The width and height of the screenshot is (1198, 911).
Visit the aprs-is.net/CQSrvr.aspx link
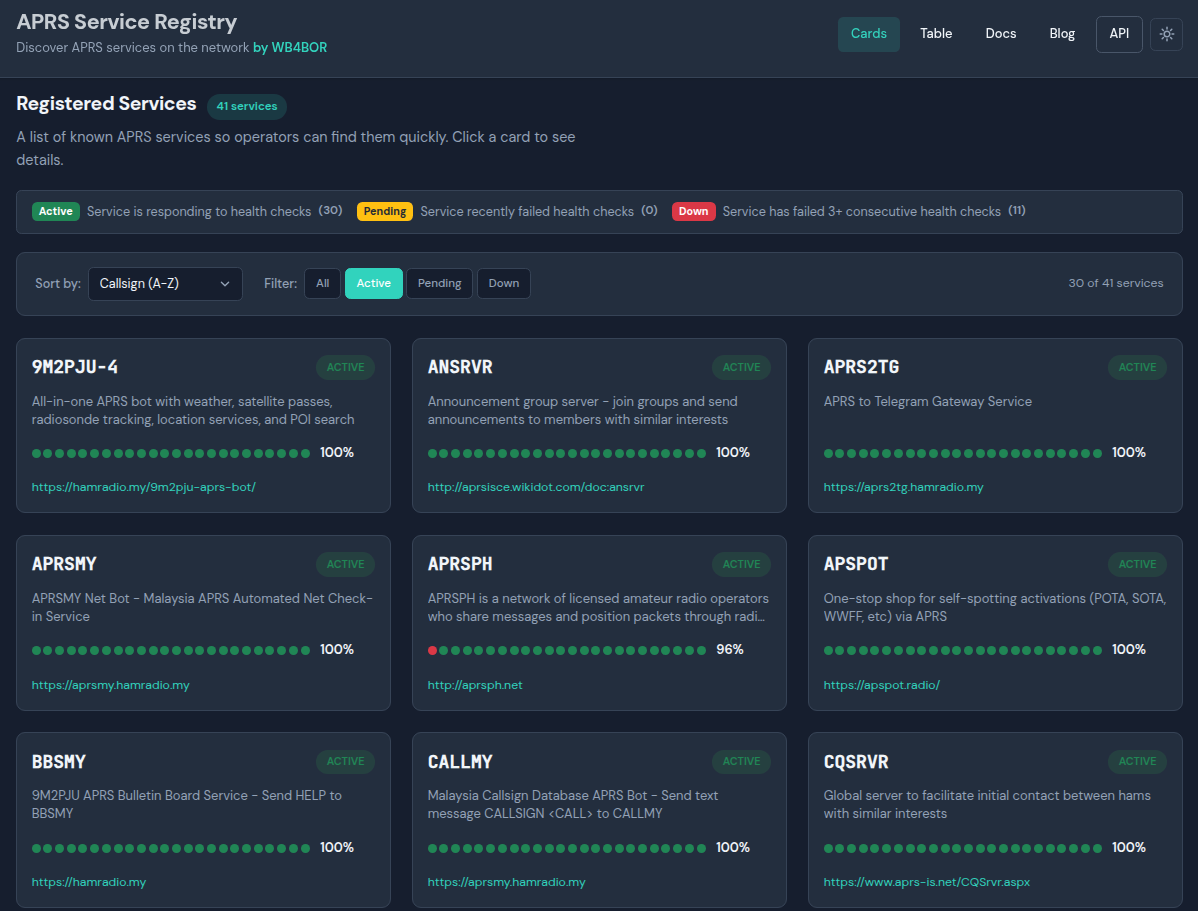(x=927, y=882)
